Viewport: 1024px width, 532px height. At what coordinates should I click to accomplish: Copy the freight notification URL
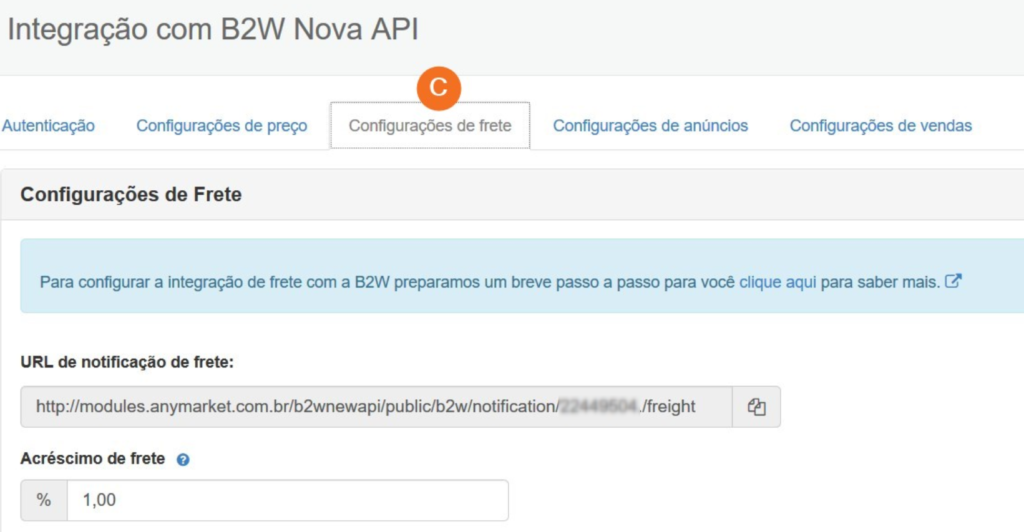[x=756, y=407]
